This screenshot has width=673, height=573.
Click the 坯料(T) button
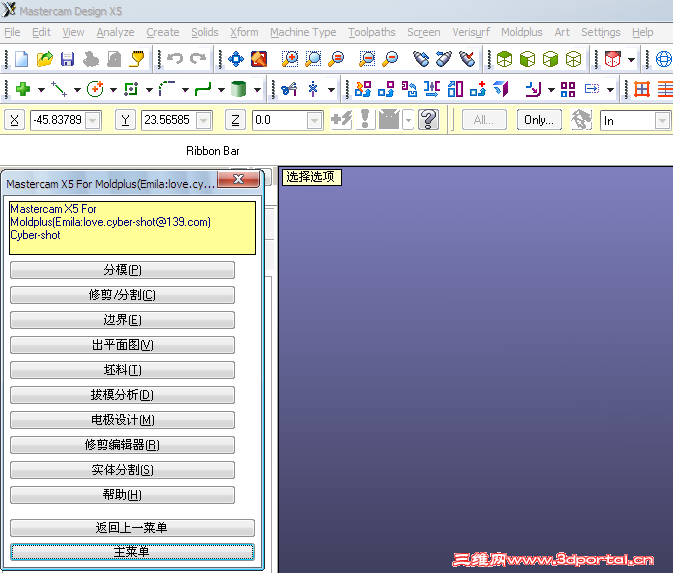coord(122,370)
